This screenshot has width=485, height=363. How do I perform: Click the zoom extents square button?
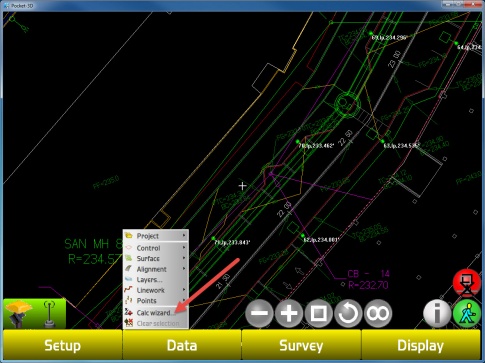(318, 313)
